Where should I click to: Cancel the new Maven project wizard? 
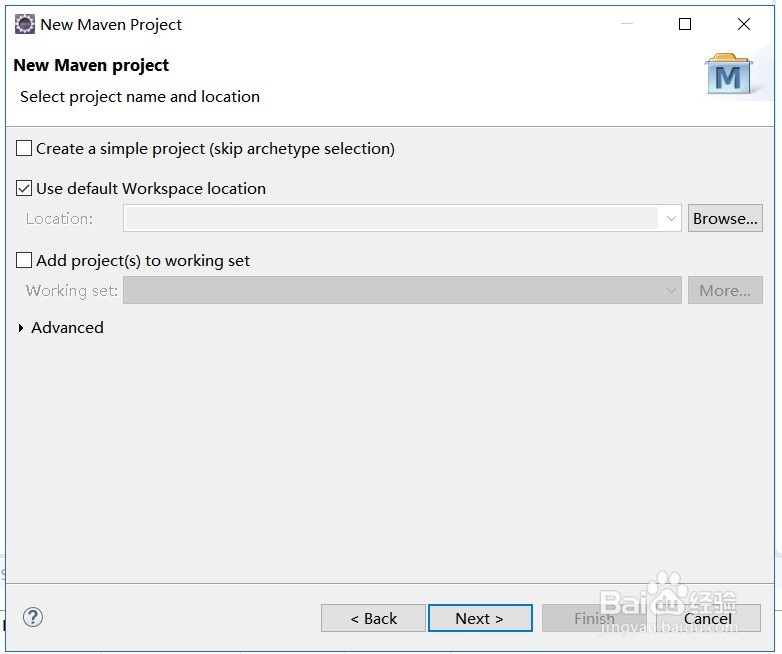pyautogui.click(x=708, y=618)
